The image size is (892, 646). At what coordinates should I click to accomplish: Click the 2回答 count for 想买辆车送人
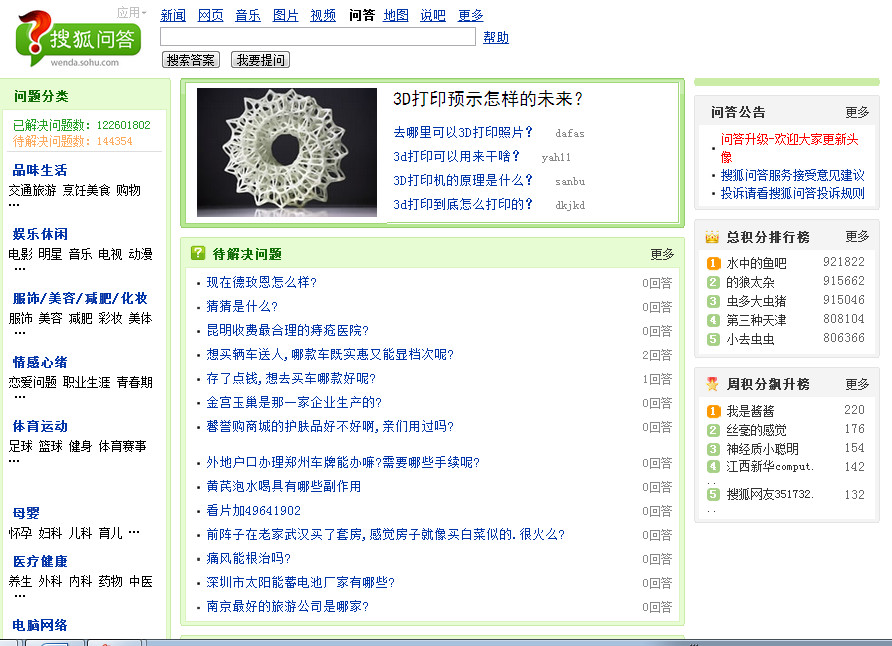(657, 355)
